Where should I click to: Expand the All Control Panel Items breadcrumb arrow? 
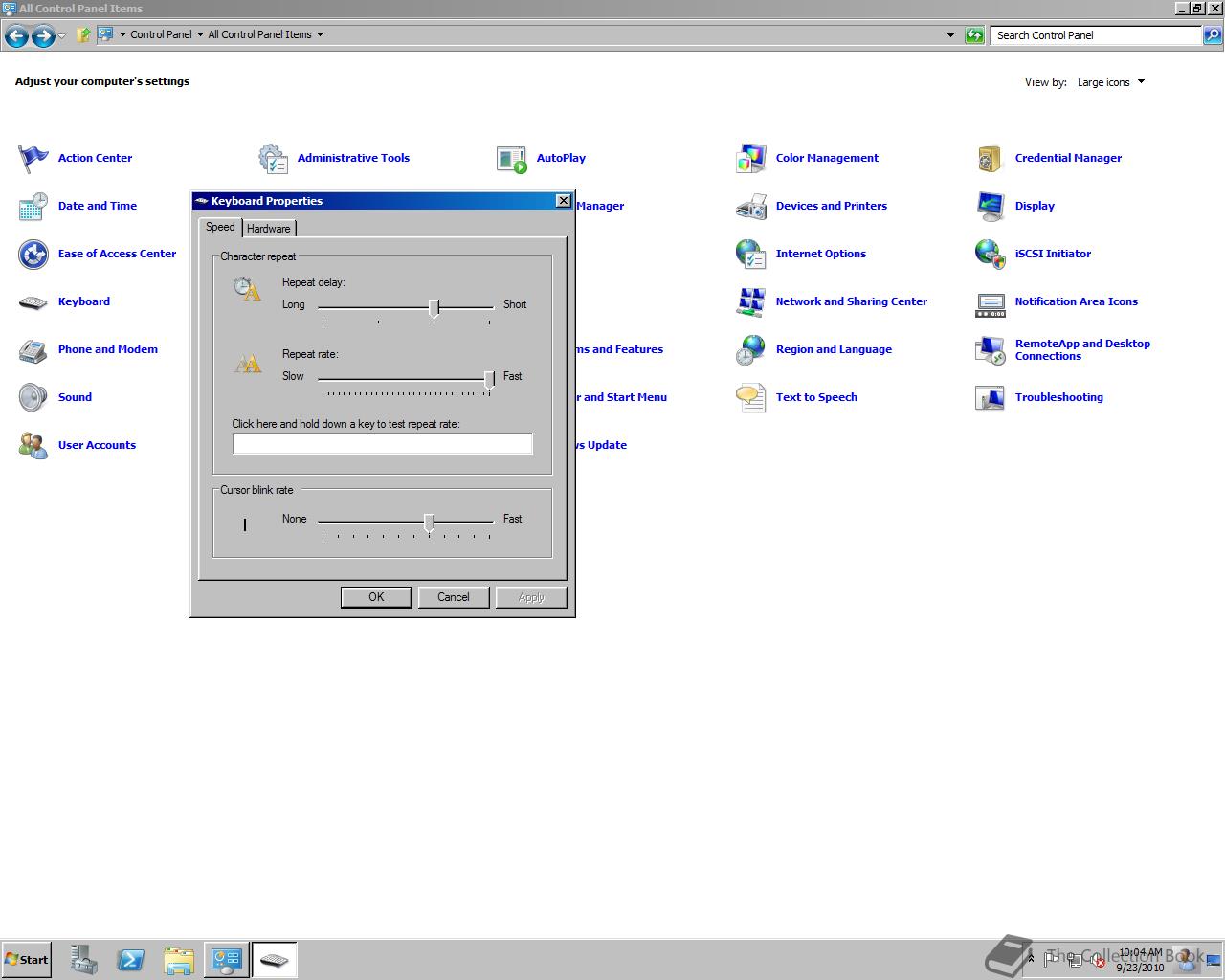[x=320, y=34]
